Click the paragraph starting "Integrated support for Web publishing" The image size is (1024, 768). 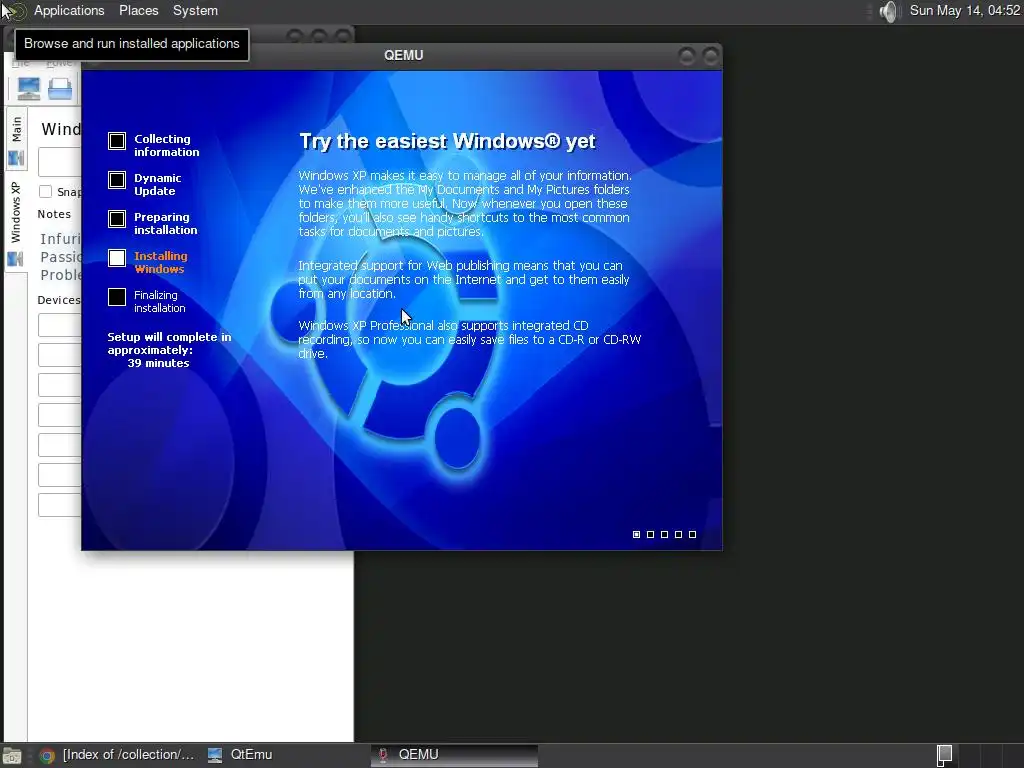(x=464, y=280)
